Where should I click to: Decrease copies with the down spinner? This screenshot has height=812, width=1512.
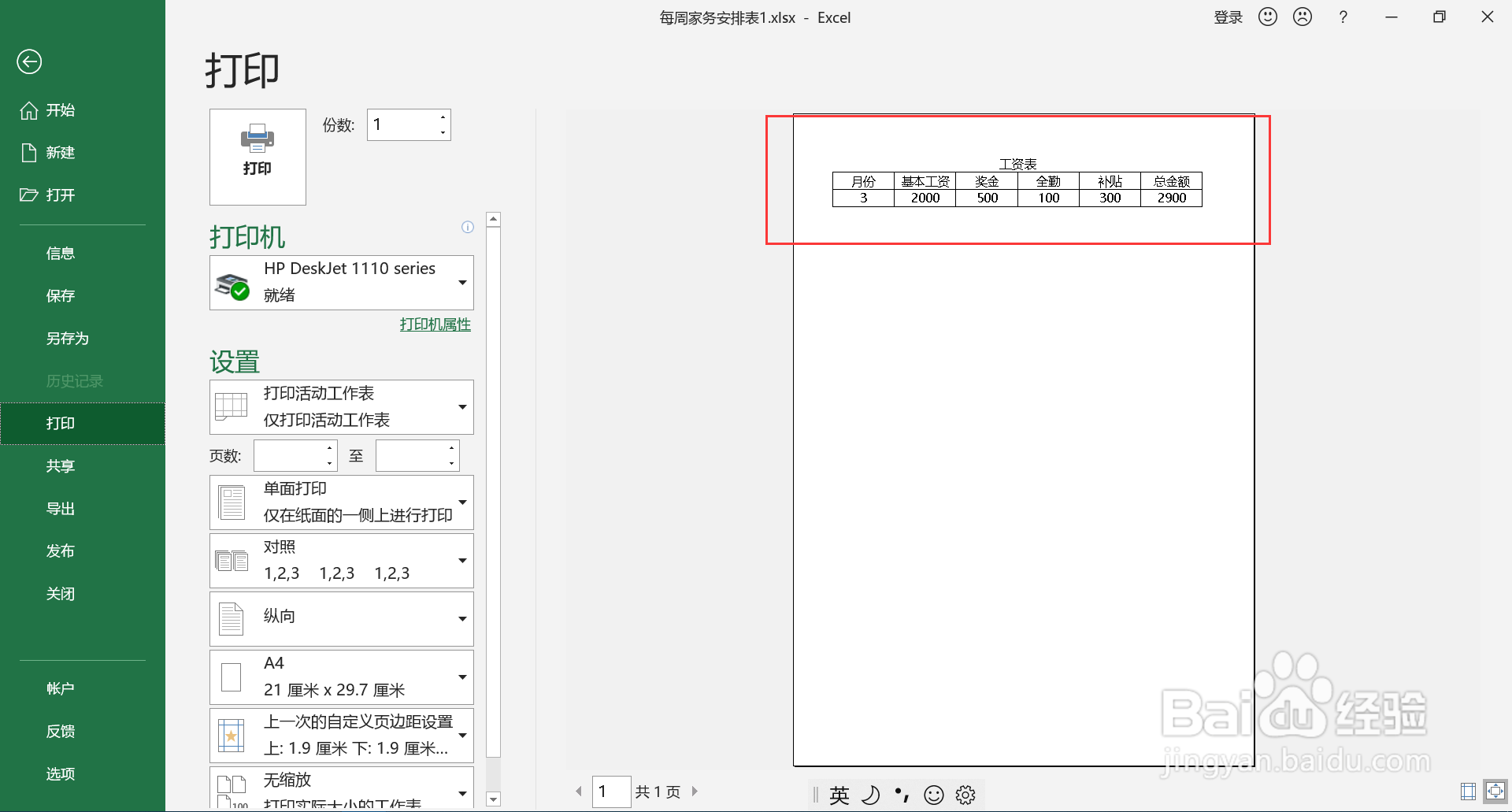[443, 132]
